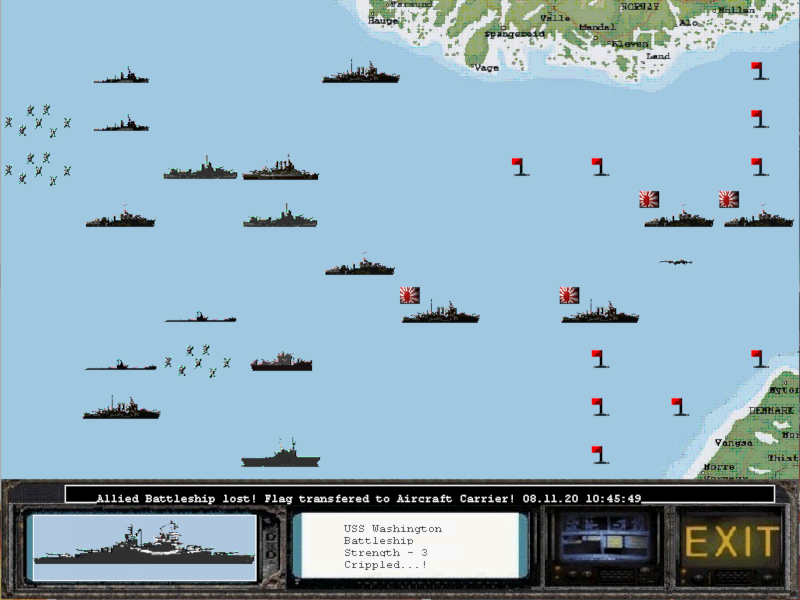The image size is (800, 600).
Task: Select the lone allied ship nearest the Japanese fleet
Action: (x=360, y=264)
